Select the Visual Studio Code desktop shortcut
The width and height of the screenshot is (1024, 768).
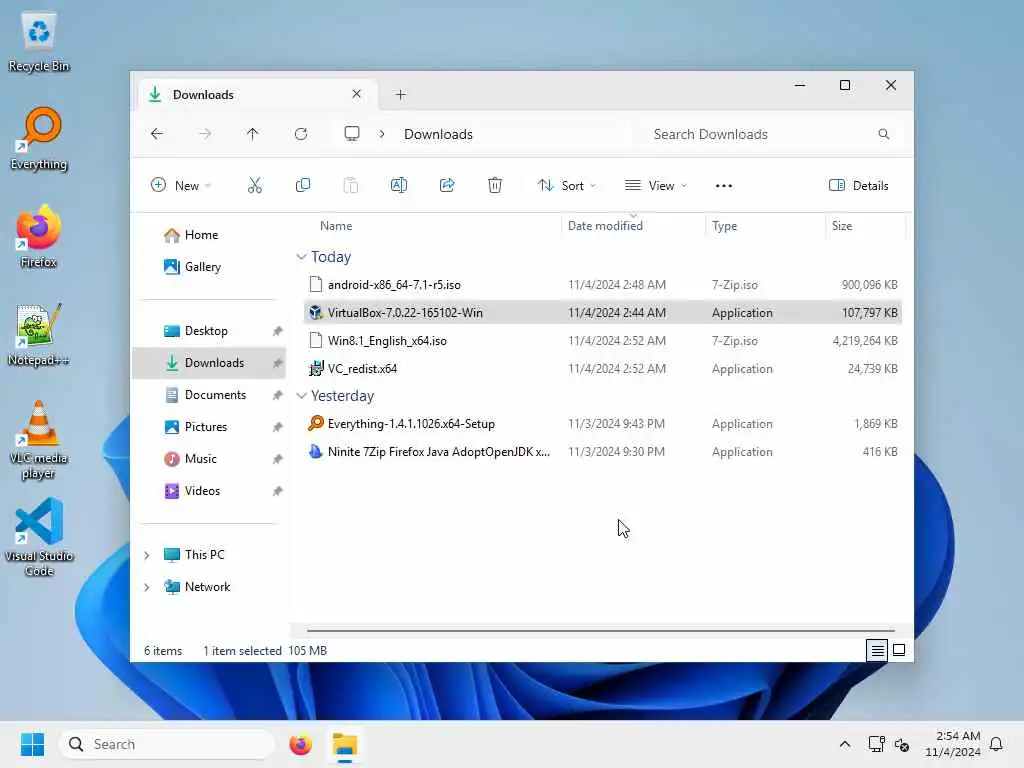[39, 538]
